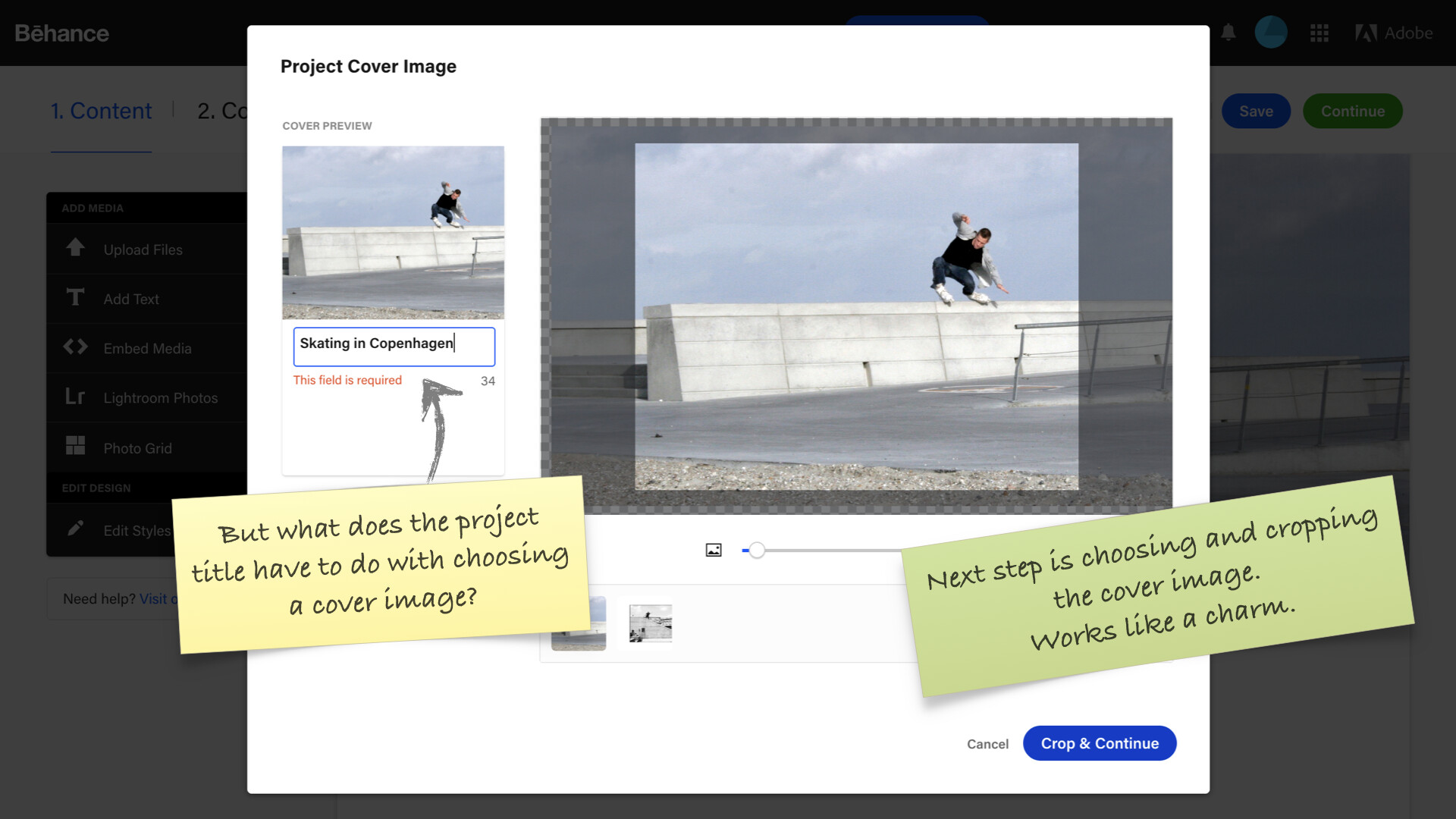Open the user profile avatar

pos(1271,33)
